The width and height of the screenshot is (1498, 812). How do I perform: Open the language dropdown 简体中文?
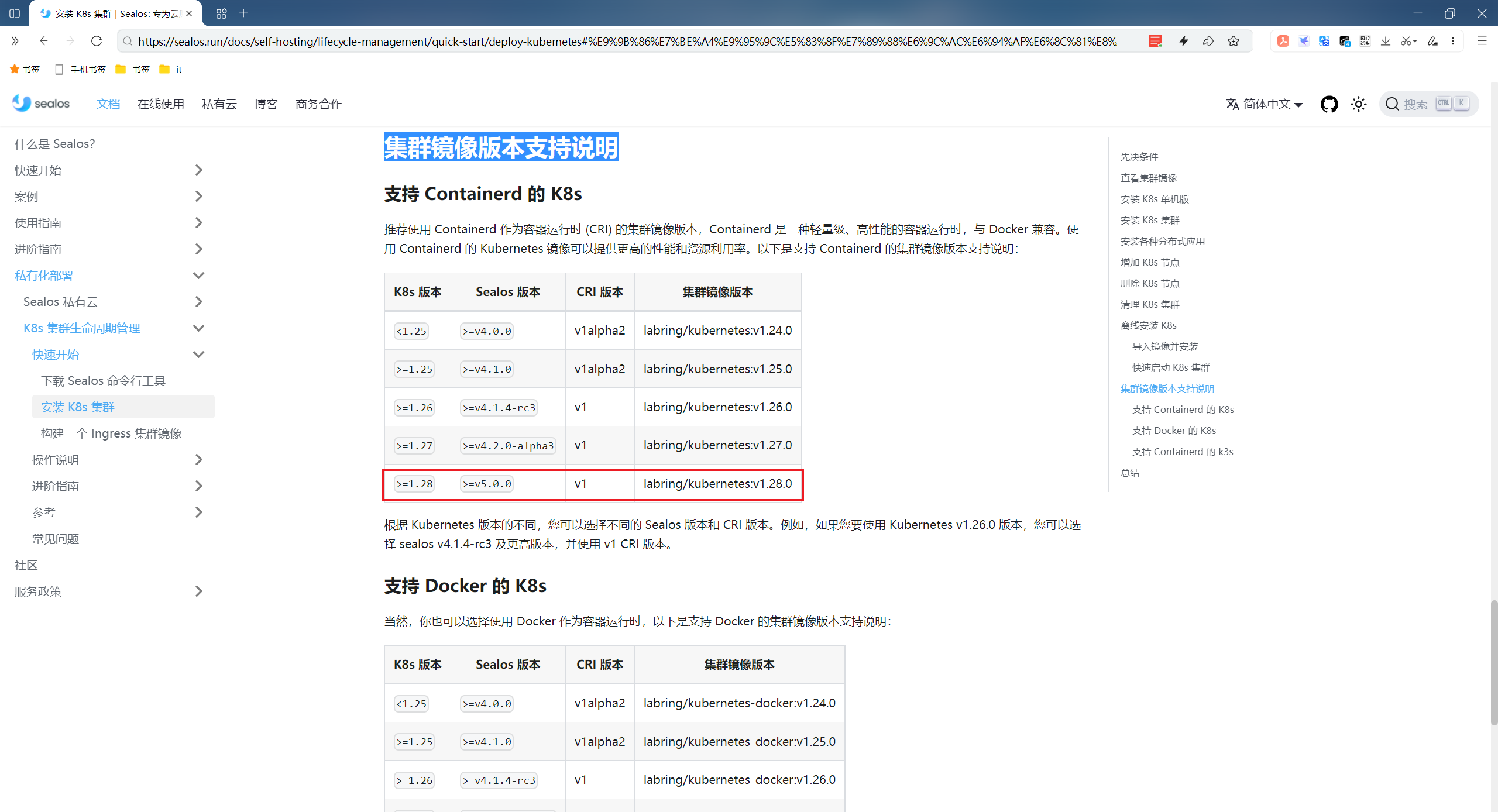pos(1264,104)
